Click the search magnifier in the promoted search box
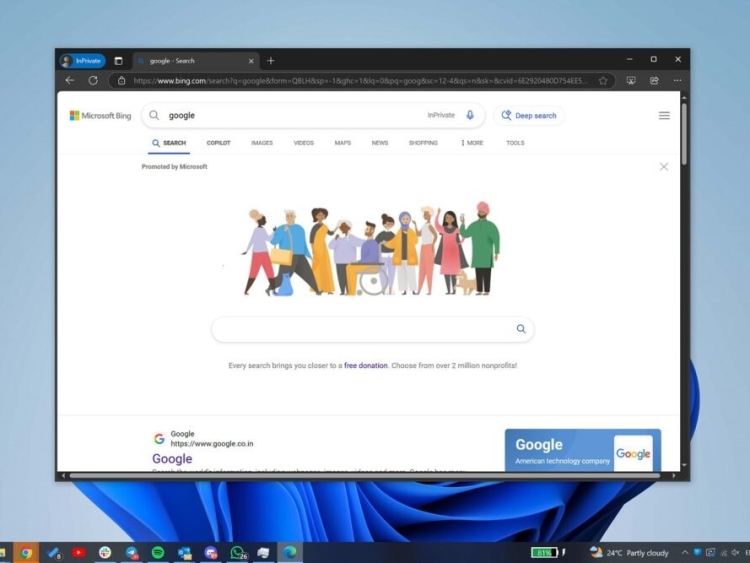 [521, 329]
